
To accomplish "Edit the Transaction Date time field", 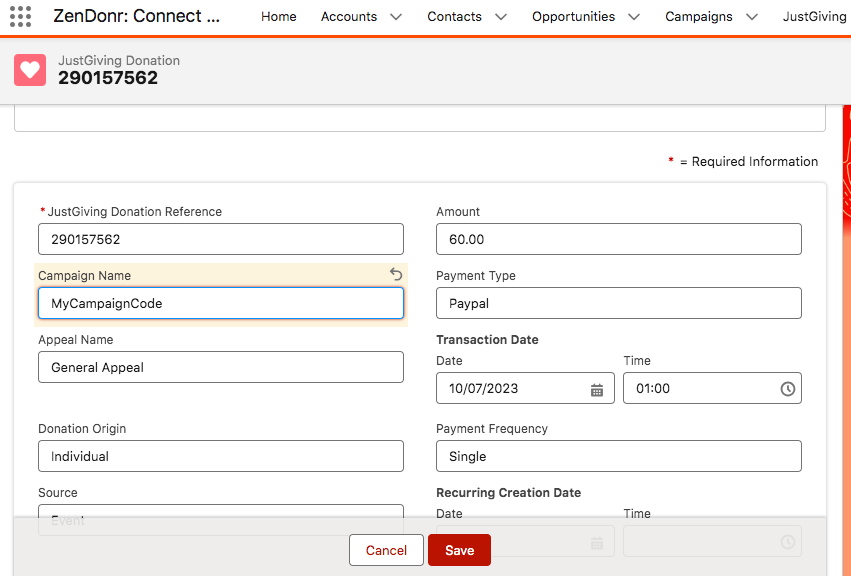I will pos(712,388).
